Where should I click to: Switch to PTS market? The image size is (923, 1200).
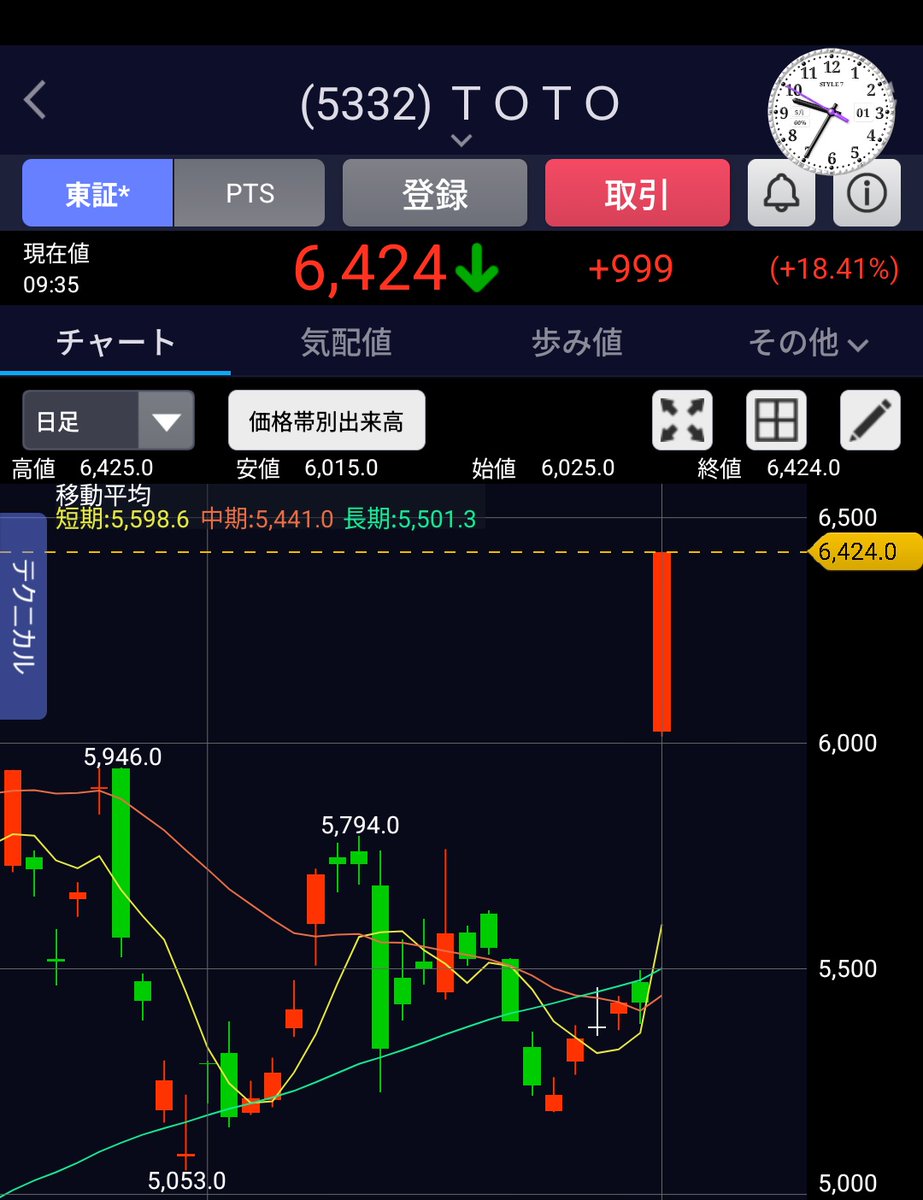point(250,193)
